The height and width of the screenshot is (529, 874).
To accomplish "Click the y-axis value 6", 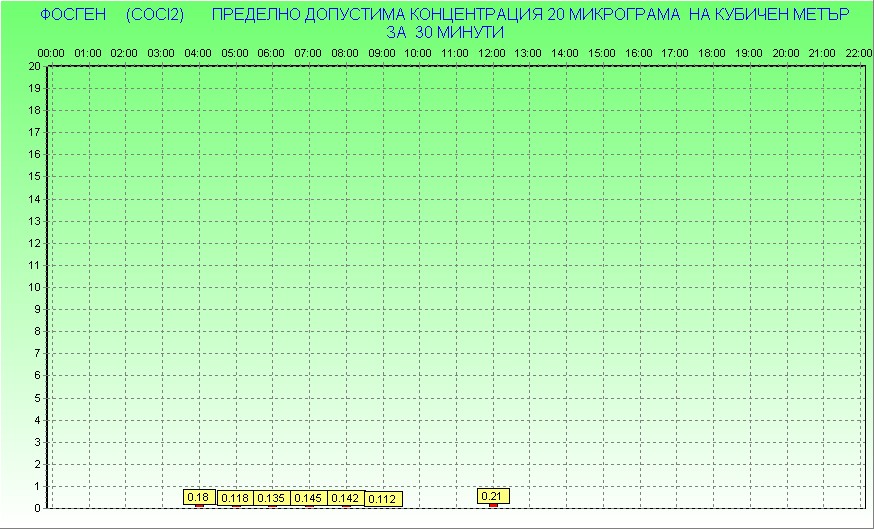I will 37,376.
